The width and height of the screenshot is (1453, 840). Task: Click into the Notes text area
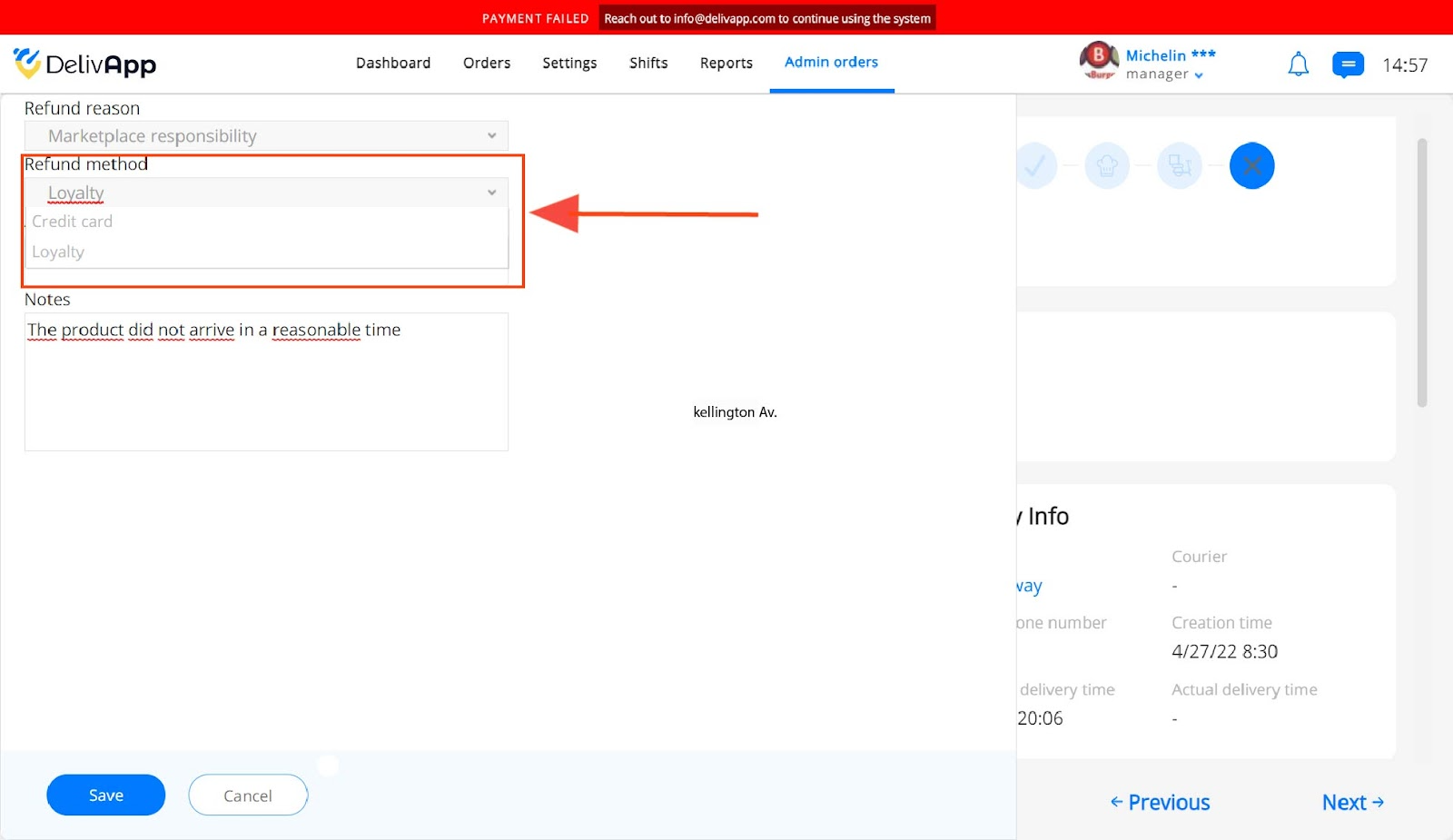coord(266,382)
